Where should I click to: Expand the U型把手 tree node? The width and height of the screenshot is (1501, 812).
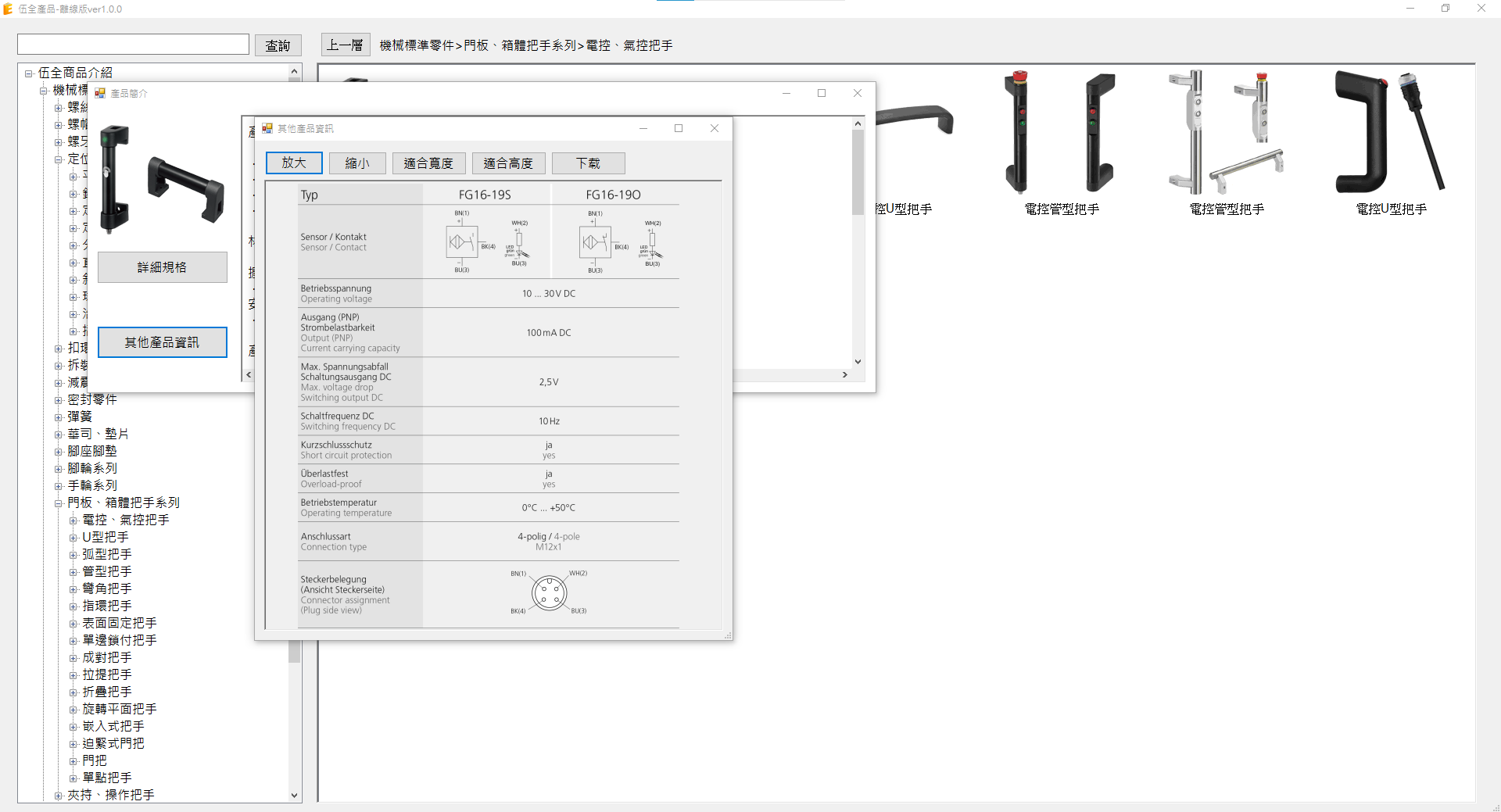pos(73,538)
